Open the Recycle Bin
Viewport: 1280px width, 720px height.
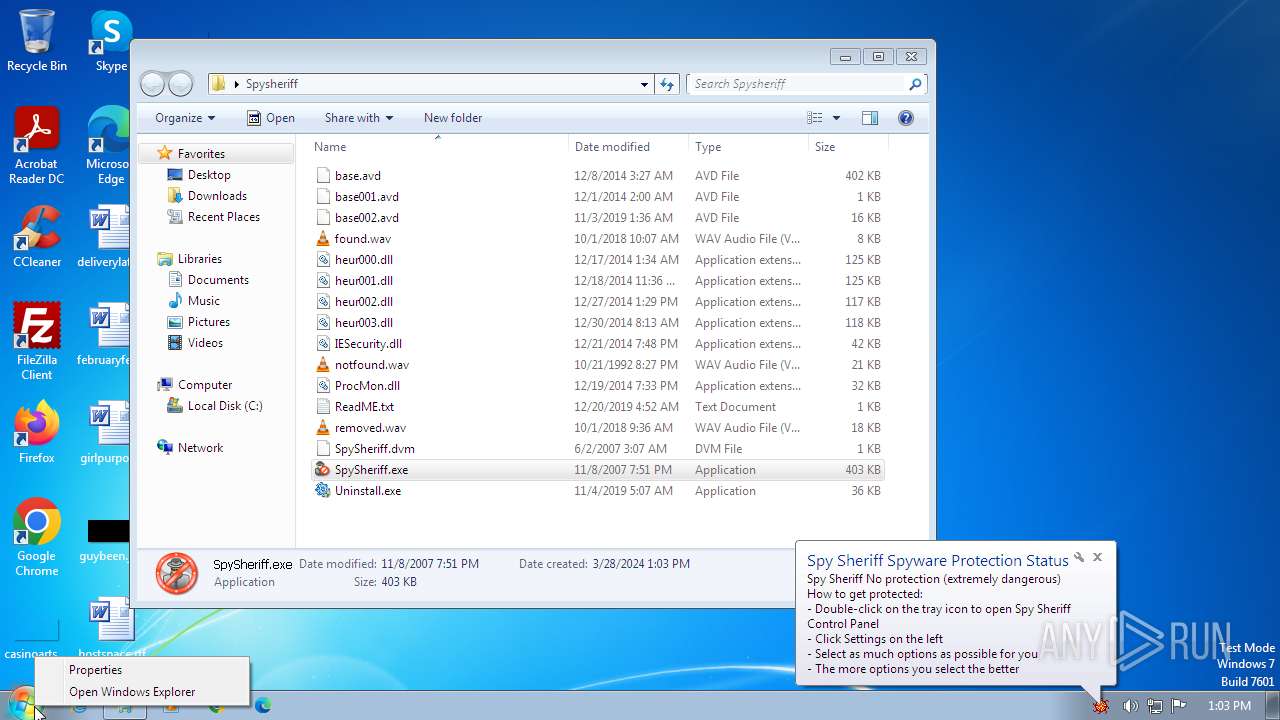[x=37, y=41]
